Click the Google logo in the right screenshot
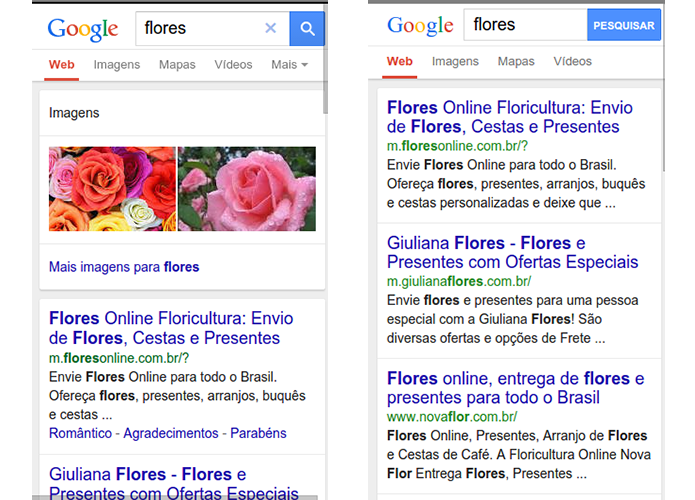 tap(420, 26)
